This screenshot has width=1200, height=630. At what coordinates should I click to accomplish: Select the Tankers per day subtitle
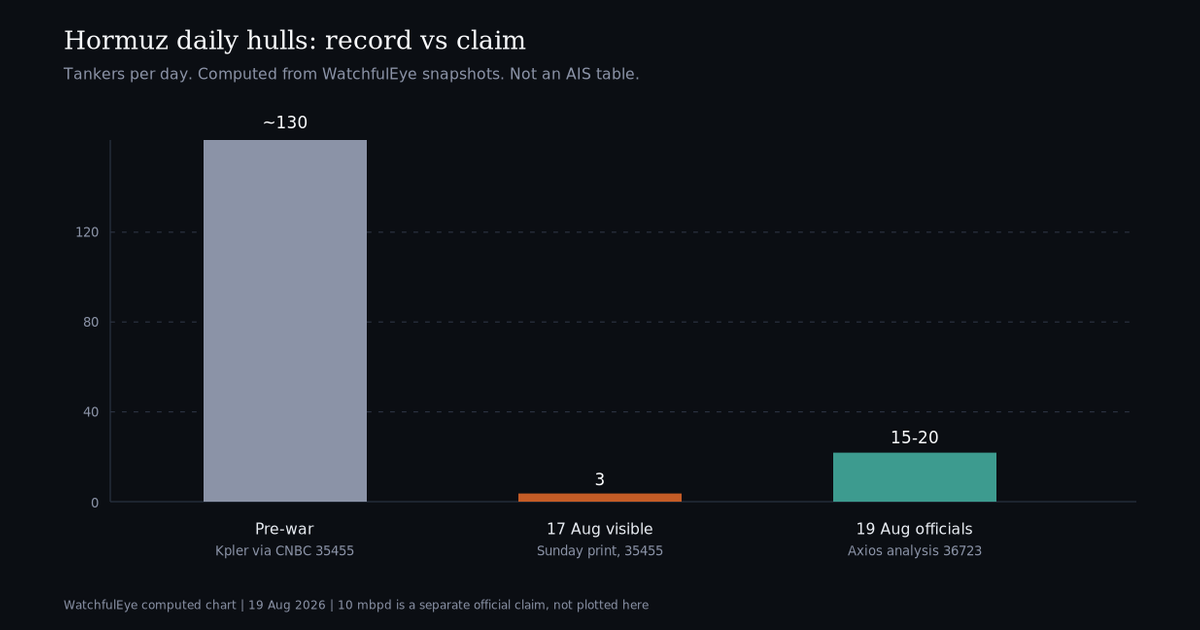[351, 74]
